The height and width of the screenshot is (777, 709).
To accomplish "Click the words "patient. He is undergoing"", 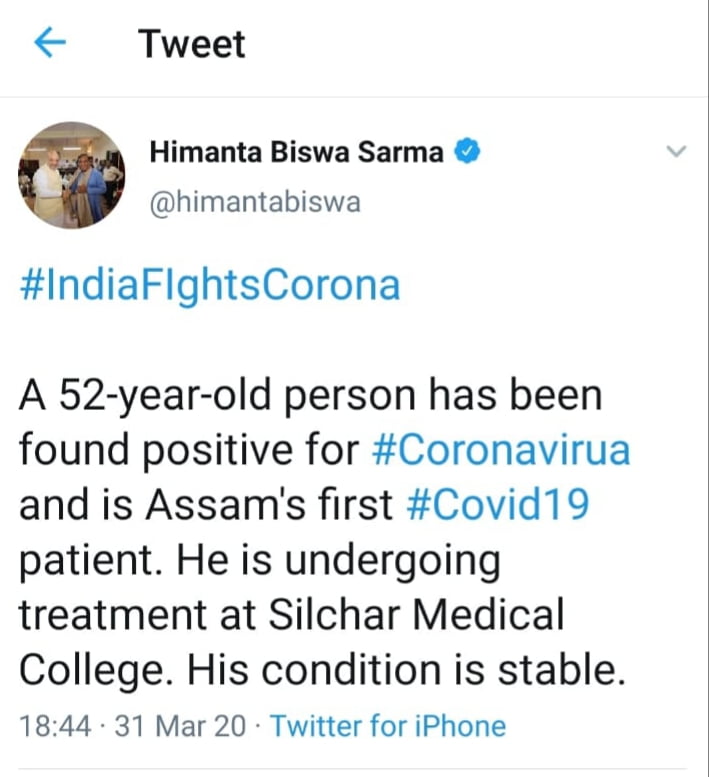I will 258,559.
